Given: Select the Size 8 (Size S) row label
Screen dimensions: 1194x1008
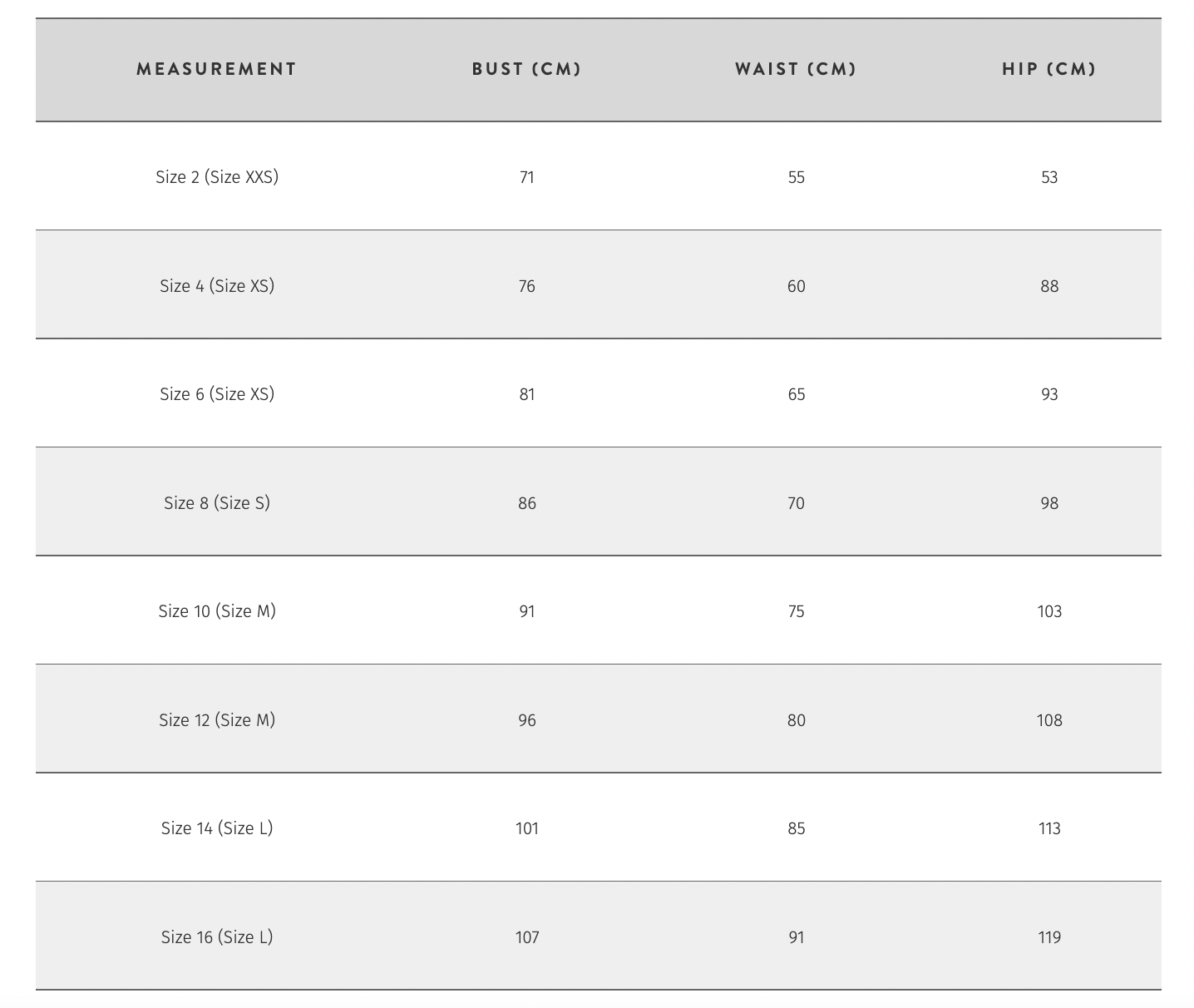Looking at the screenshot, I should click(217, 503).
